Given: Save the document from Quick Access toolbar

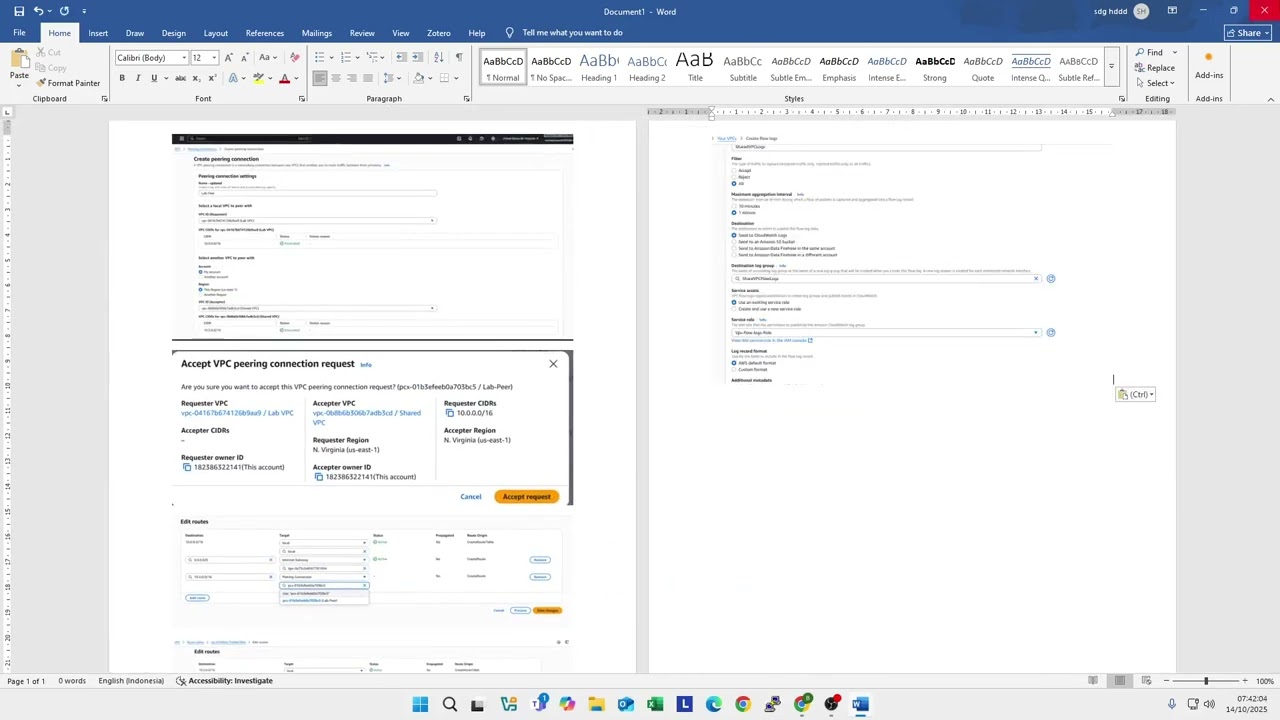Looking at the screenshot, I should coord(19,11).
